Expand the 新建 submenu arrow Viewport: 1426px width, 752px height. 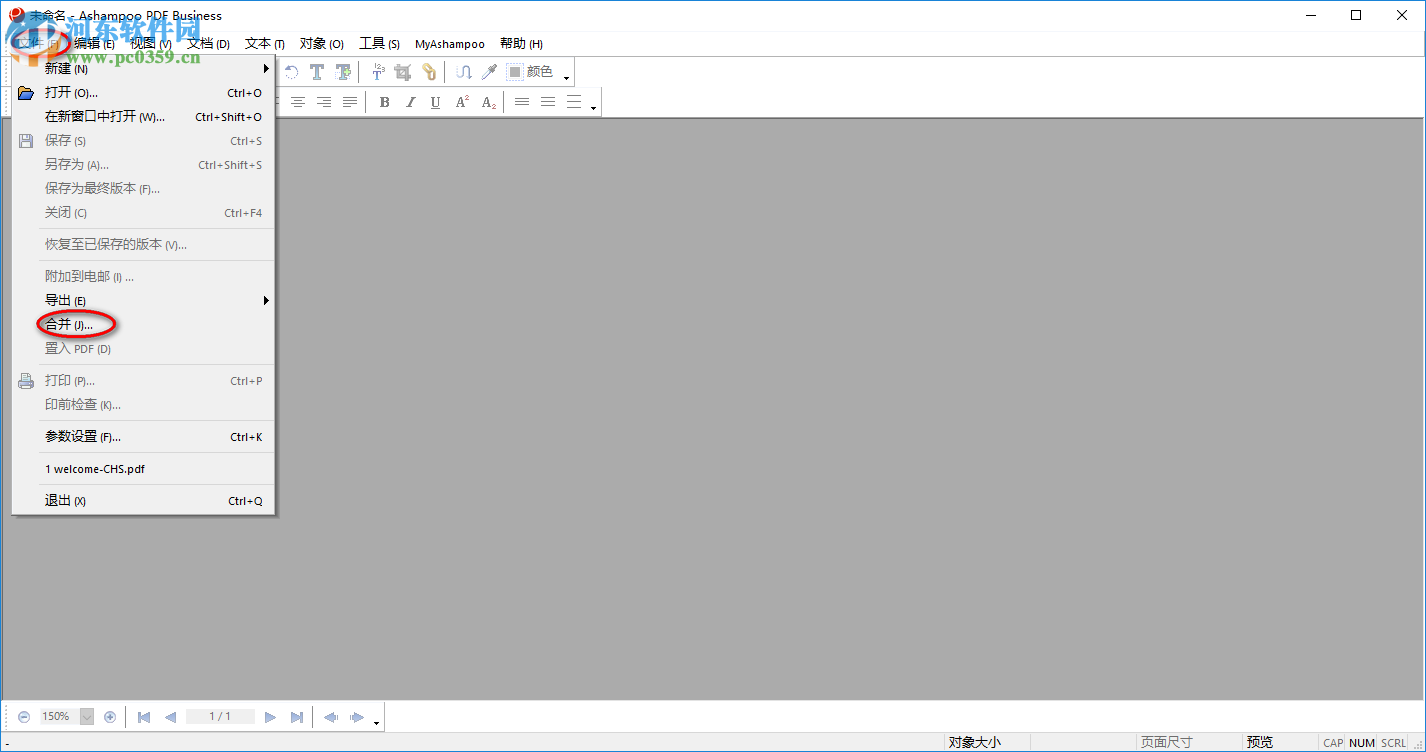pos(266,69)
